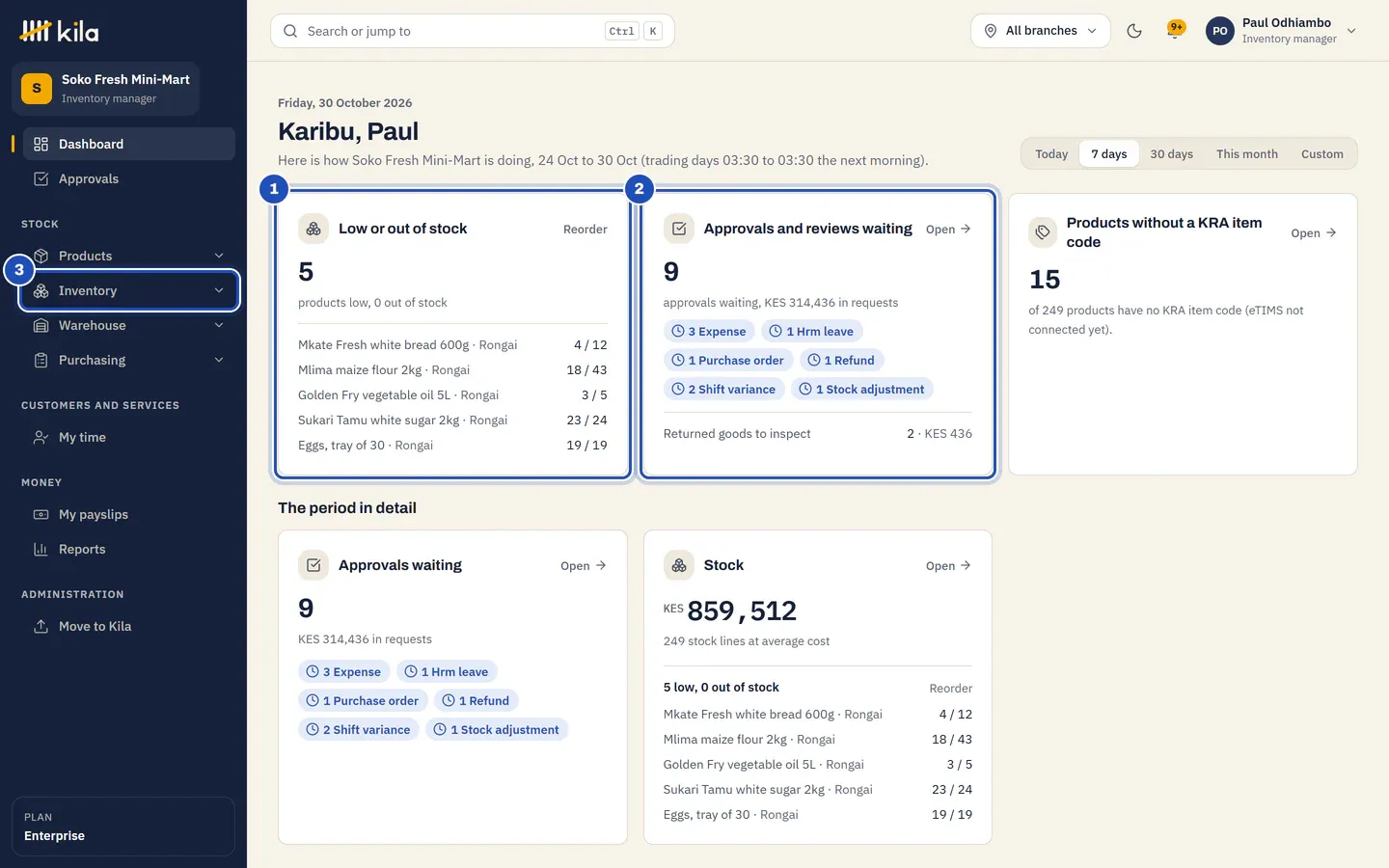Click the Stock card cubes icon
The height and width of the screenshot is (868, 1389).
[x=679, y=565]
